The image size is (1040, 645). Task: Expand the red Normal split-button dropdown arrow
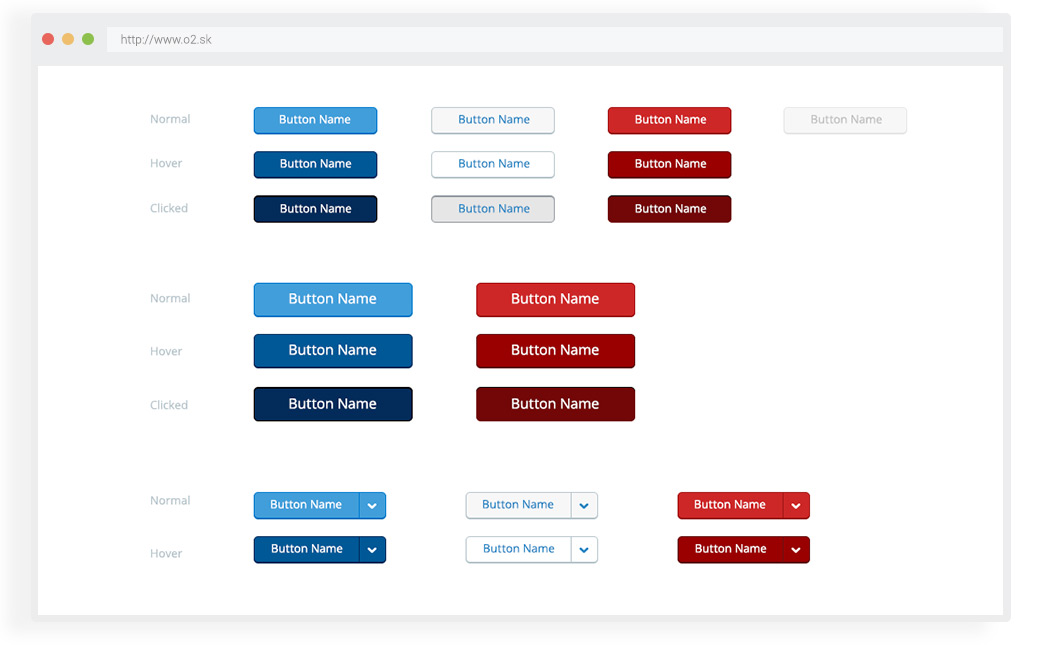point(796,506)
